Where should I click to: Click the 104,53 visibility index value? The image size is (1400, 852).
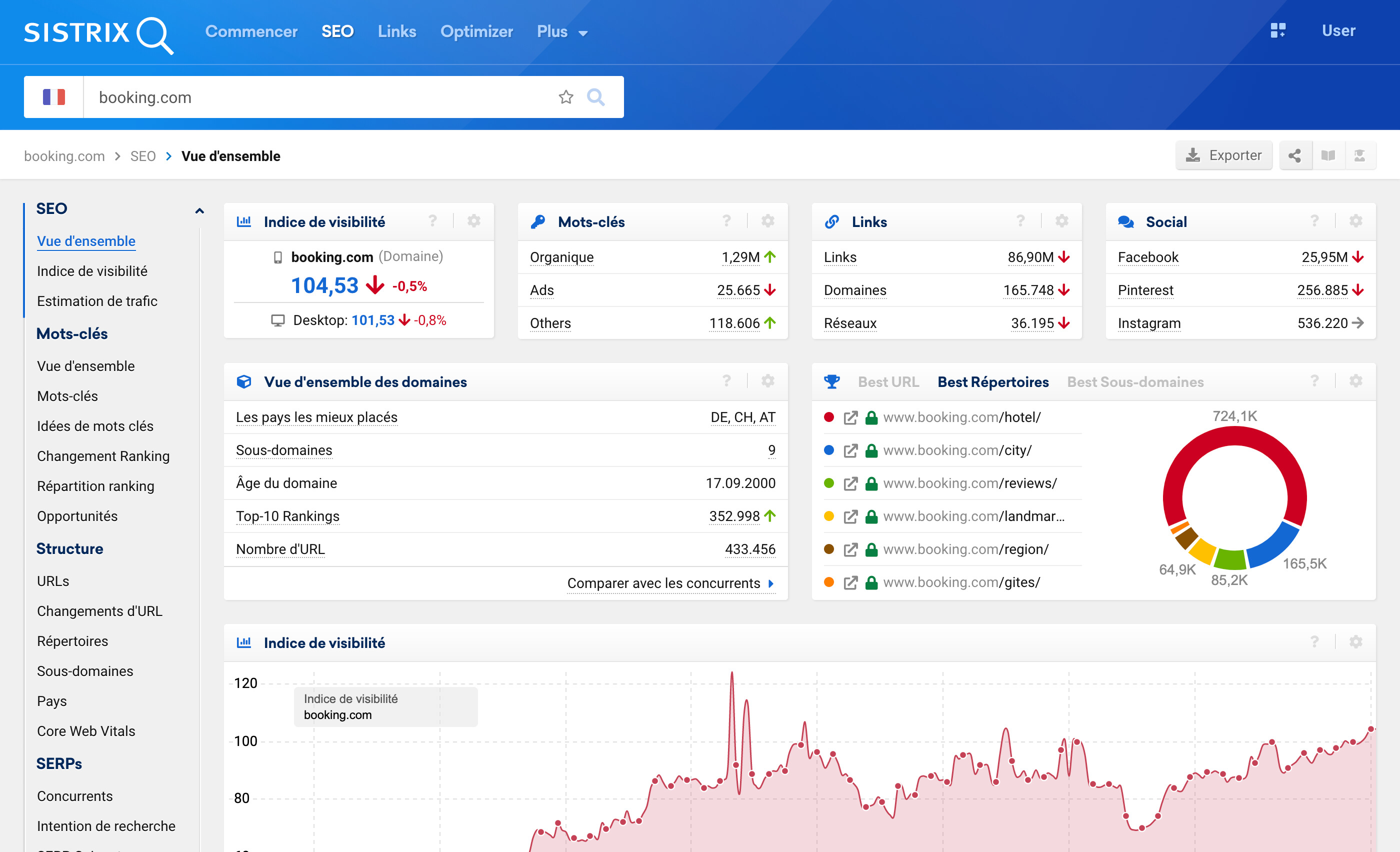(324, 285)
